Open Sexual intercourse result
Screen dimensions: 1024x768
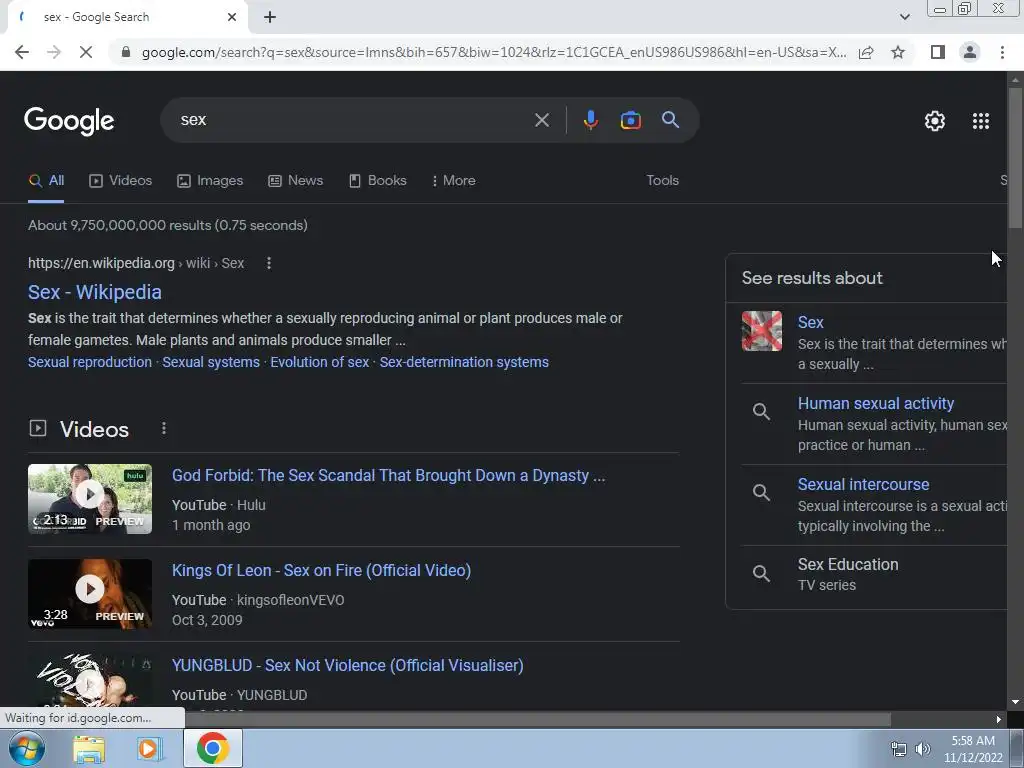click(863, 485)
